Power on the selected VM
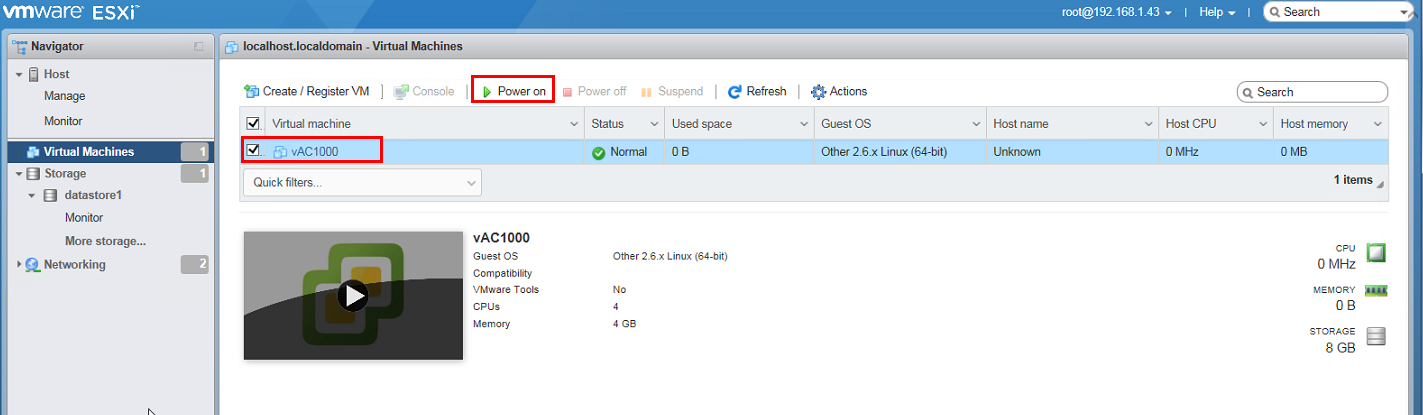 (x=513, y=91)
